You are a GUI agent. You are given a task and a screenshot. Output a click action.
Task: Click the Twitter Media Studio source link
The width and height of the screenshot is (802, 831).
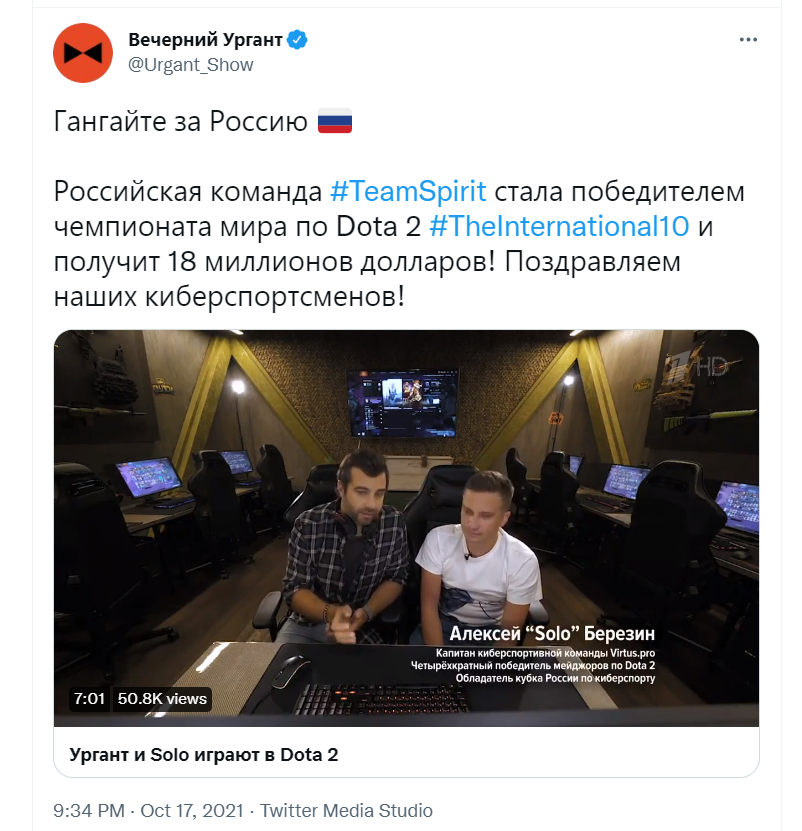tap(346, 810)
